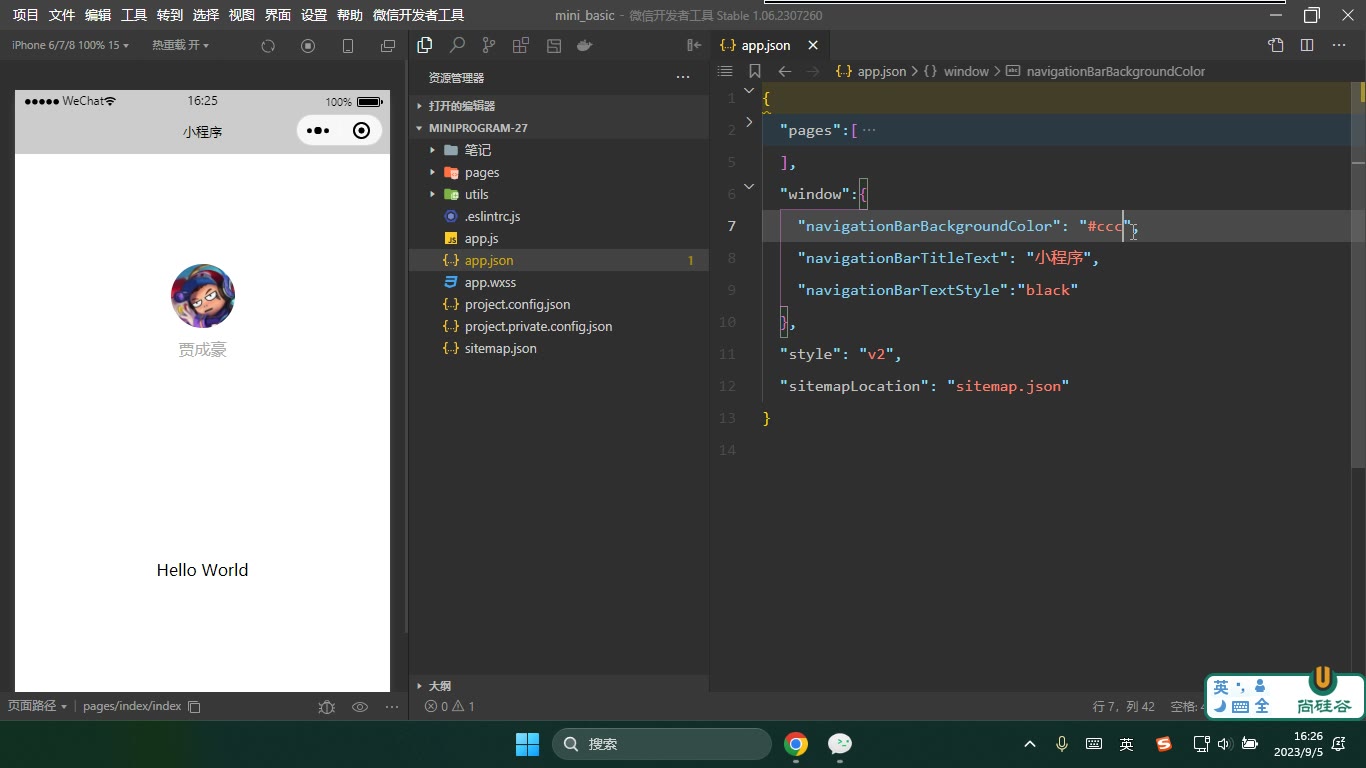Click the back arrow in editor breadcrumb bar
1366x768 pixels.
(x=785, y=71)
